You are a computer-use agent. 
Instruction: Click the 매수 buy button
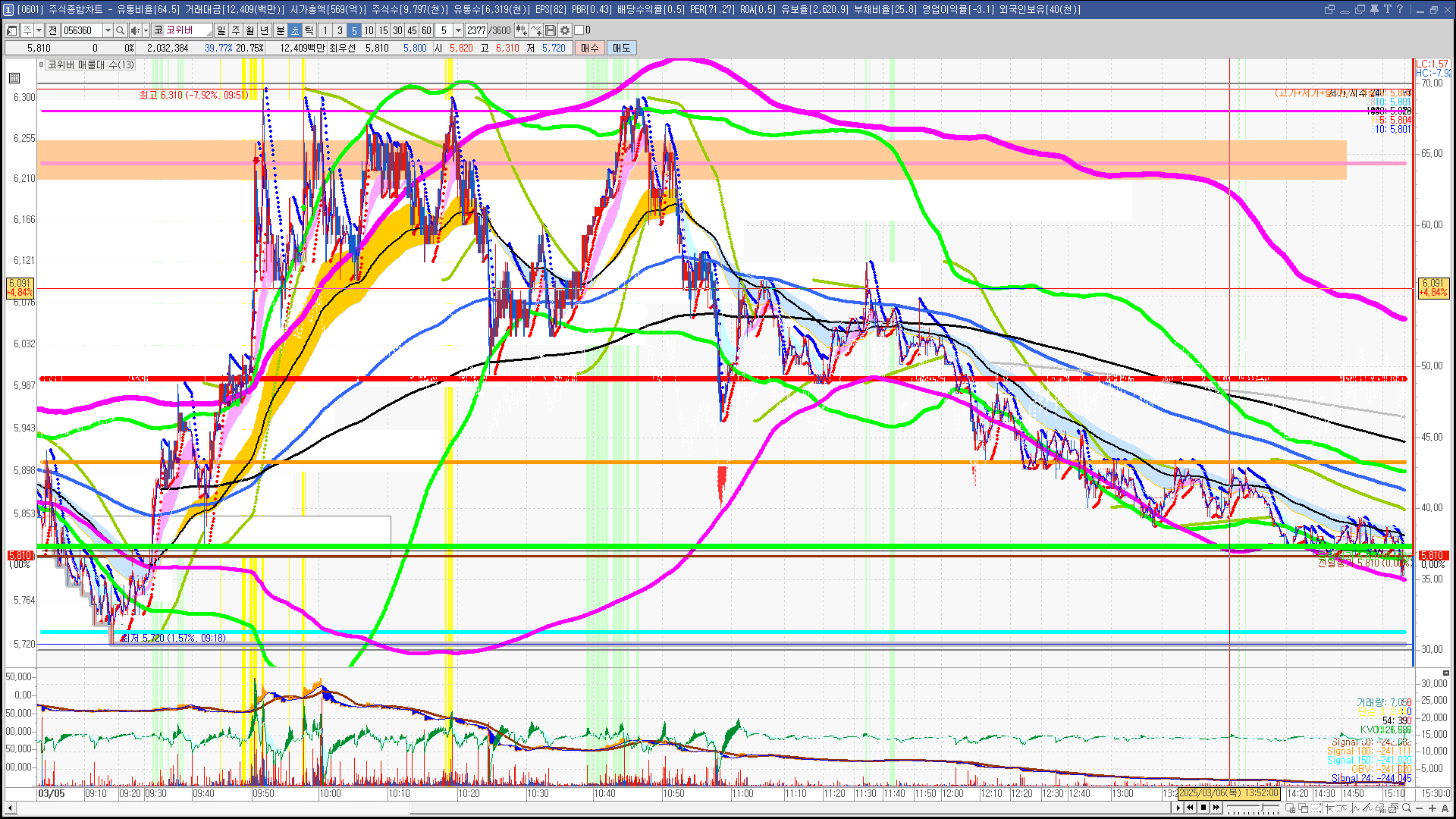click(x=590, y=48)
